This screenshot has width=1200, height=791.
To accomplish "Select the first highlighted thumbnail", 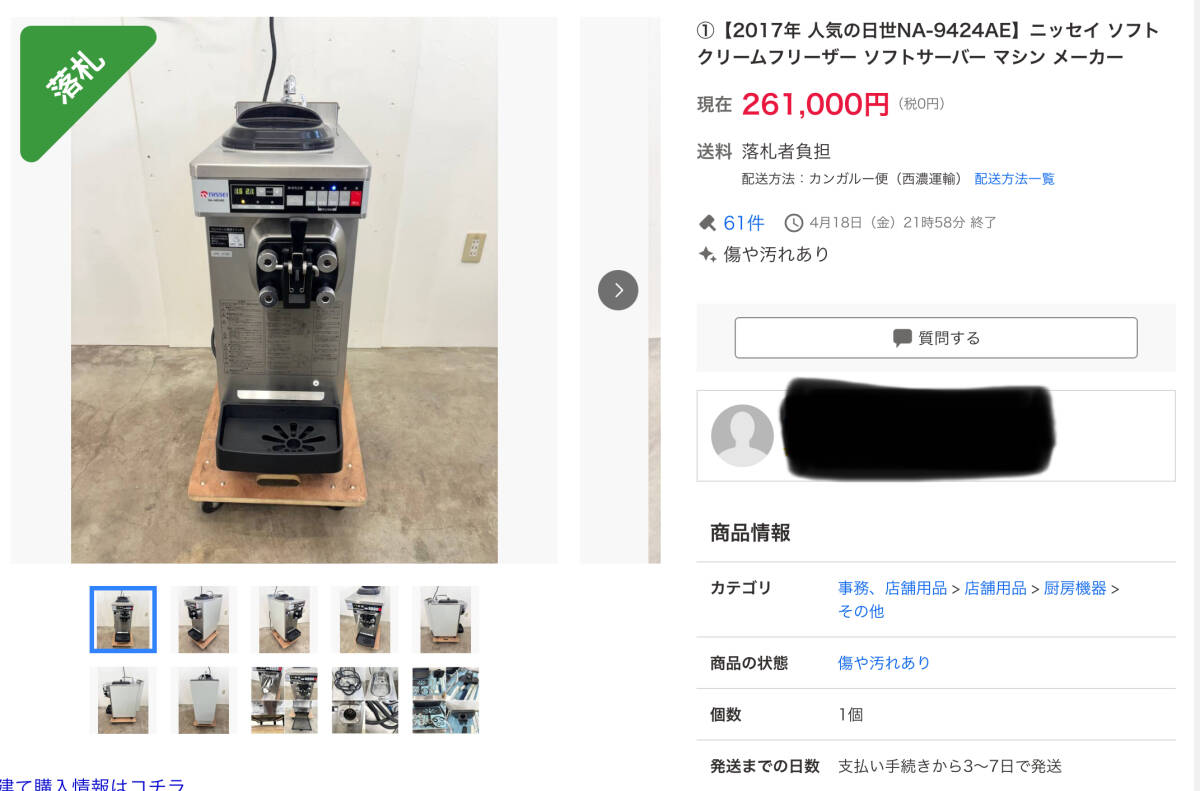I will click(123, 620).
